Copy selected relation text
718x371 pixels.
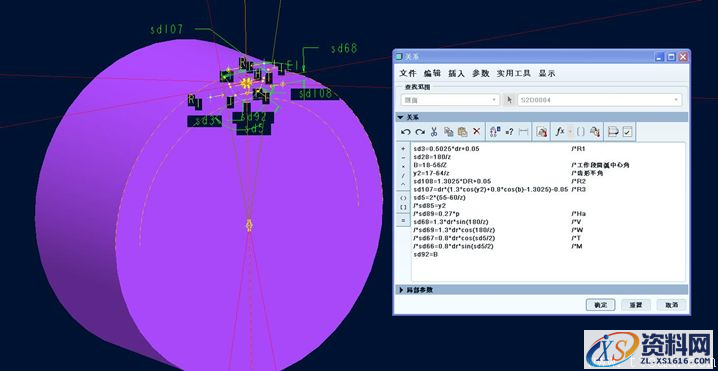coord(448,132)
